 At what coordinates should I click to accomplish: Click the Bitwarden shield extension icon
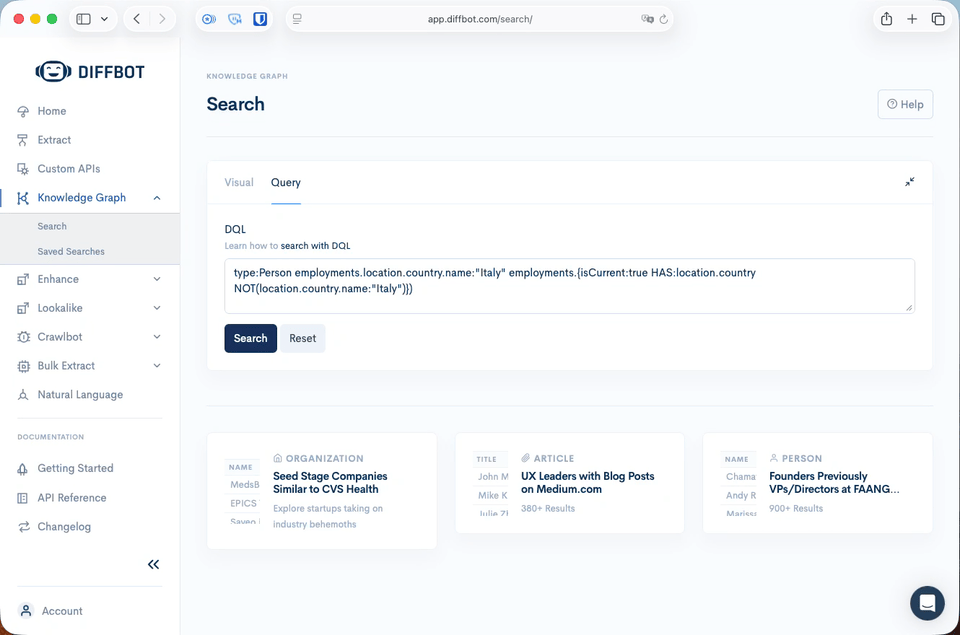coord(260,19)
